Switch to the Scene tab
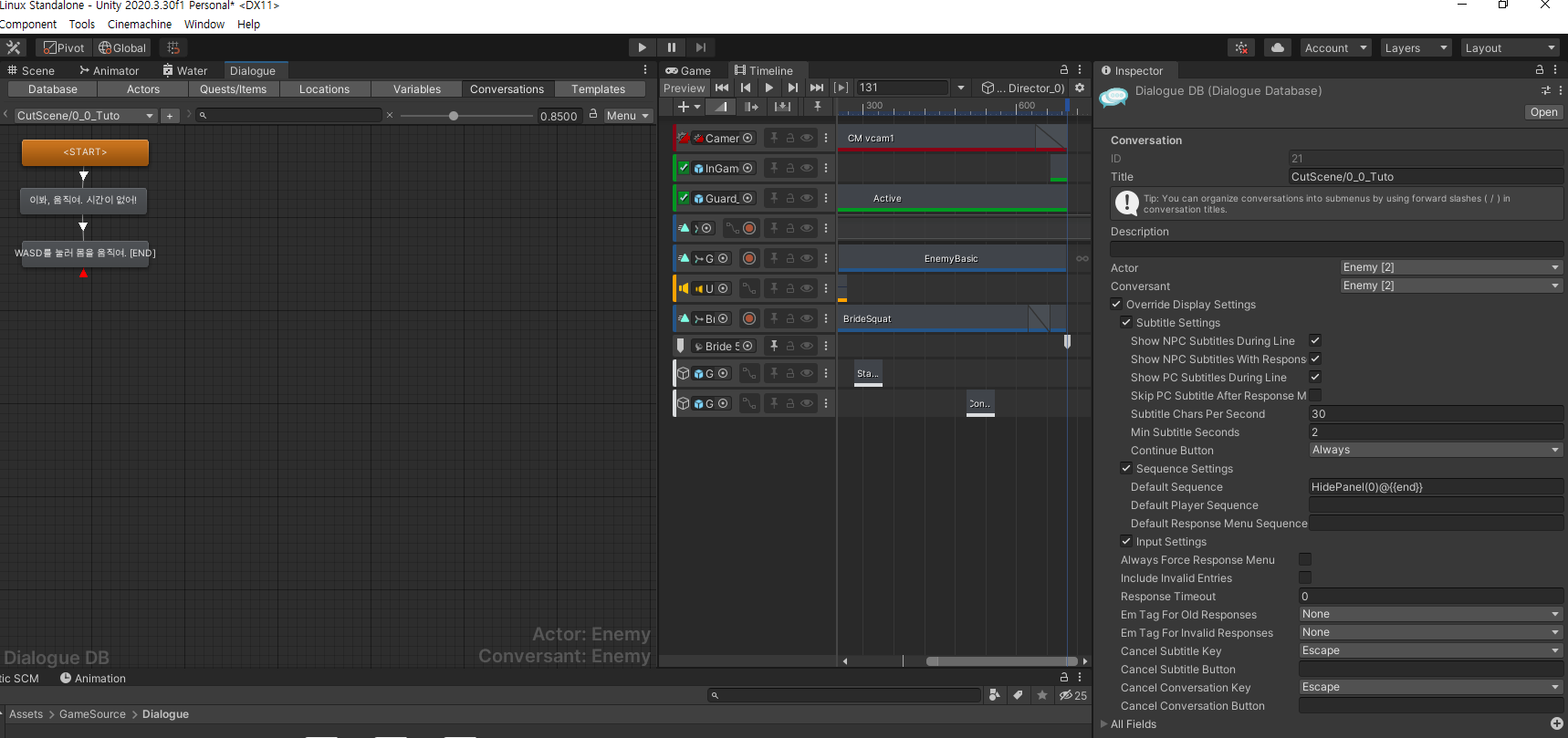The height and width of the screenshot is (738, 1568). coord(31,70)
